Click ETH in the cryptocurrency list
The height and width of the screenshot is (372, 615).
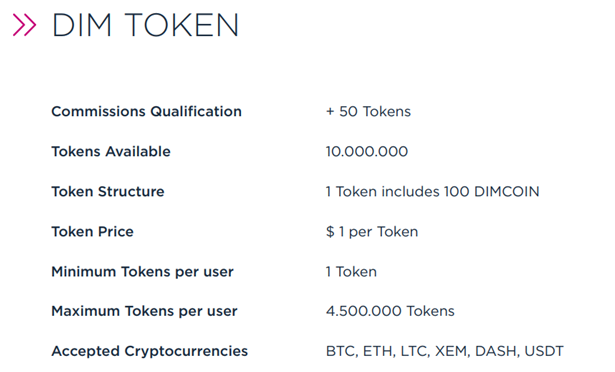click(378, 351)
